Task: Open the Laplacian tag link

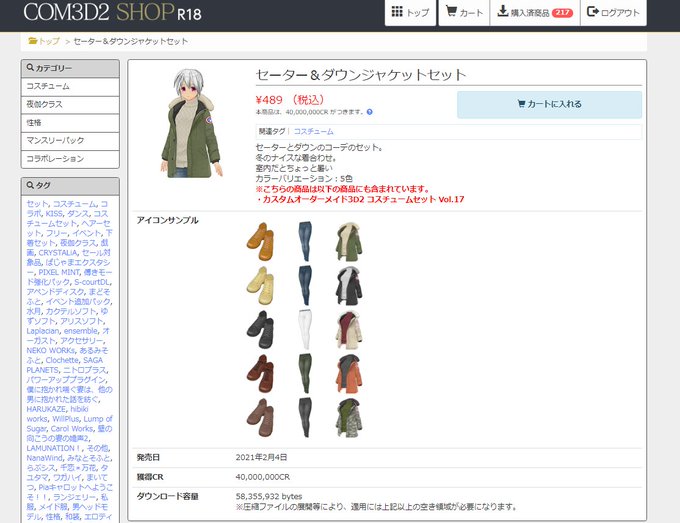Action: click(42, 331)
